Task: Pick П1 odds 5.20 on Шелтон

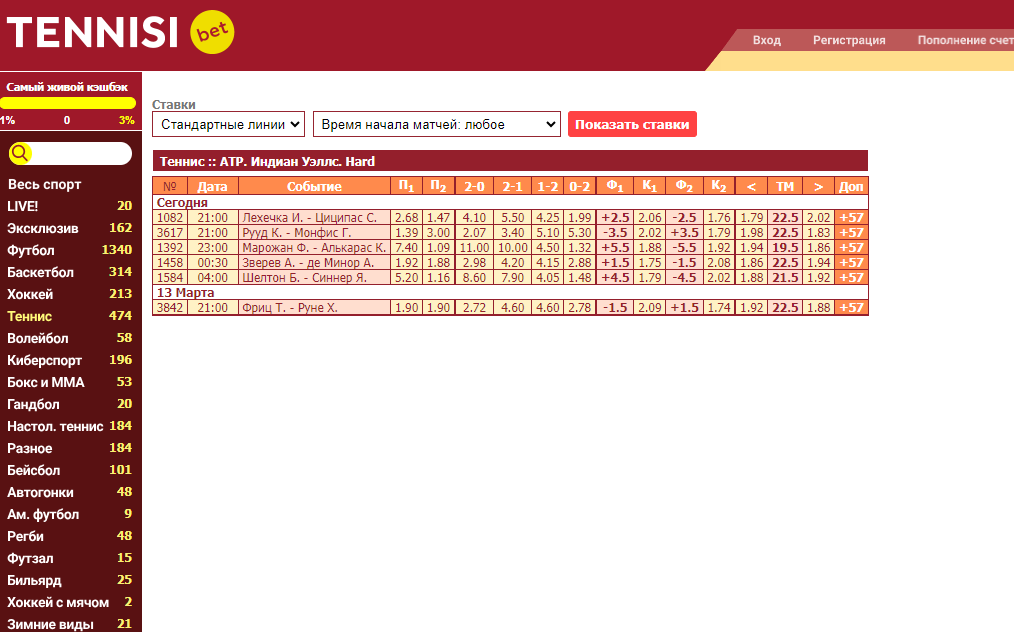Action: tap(406, 277)
